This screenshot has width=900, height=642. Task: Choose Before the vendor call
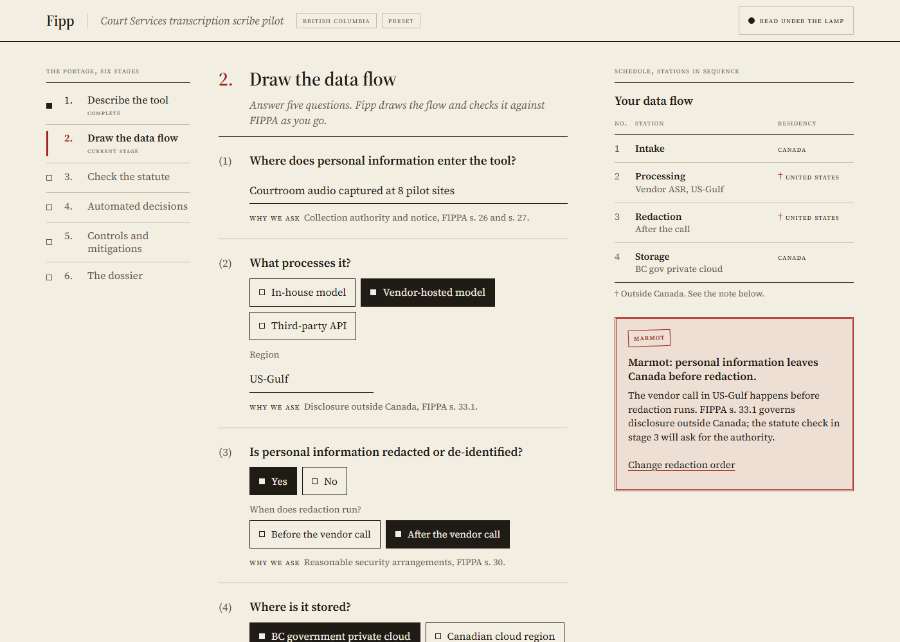(315, 534)
